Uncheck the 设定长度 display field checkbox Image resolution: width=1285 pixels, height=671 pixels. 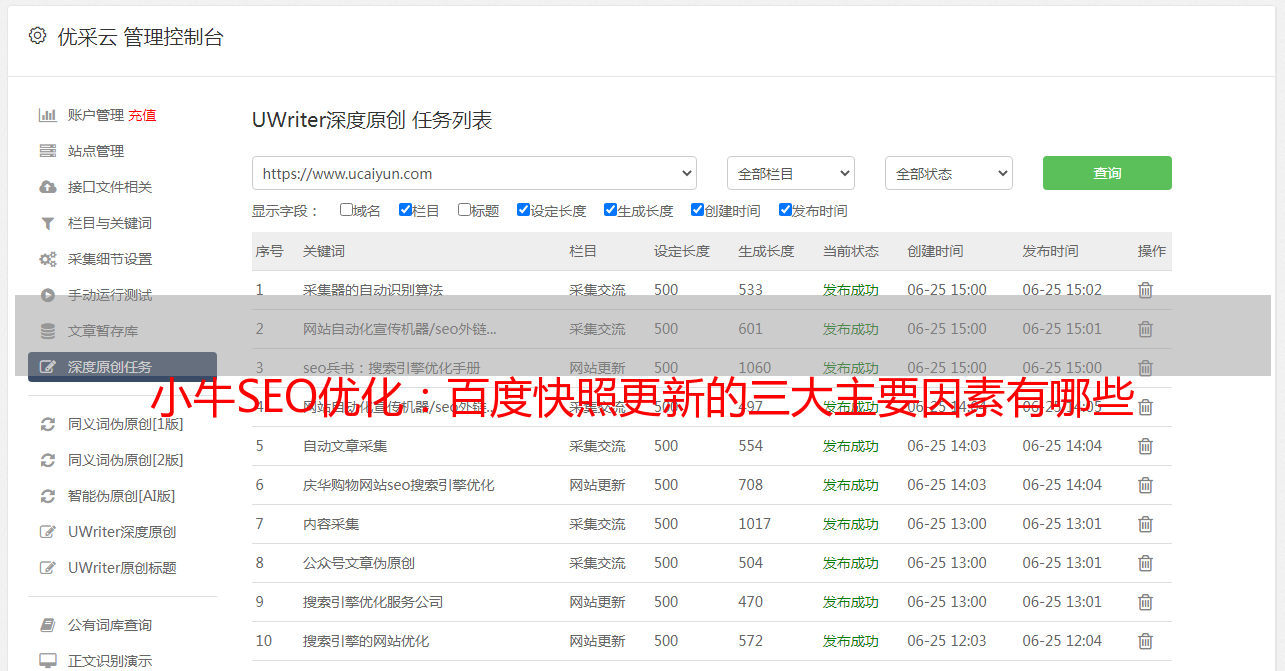pos(523,210)
